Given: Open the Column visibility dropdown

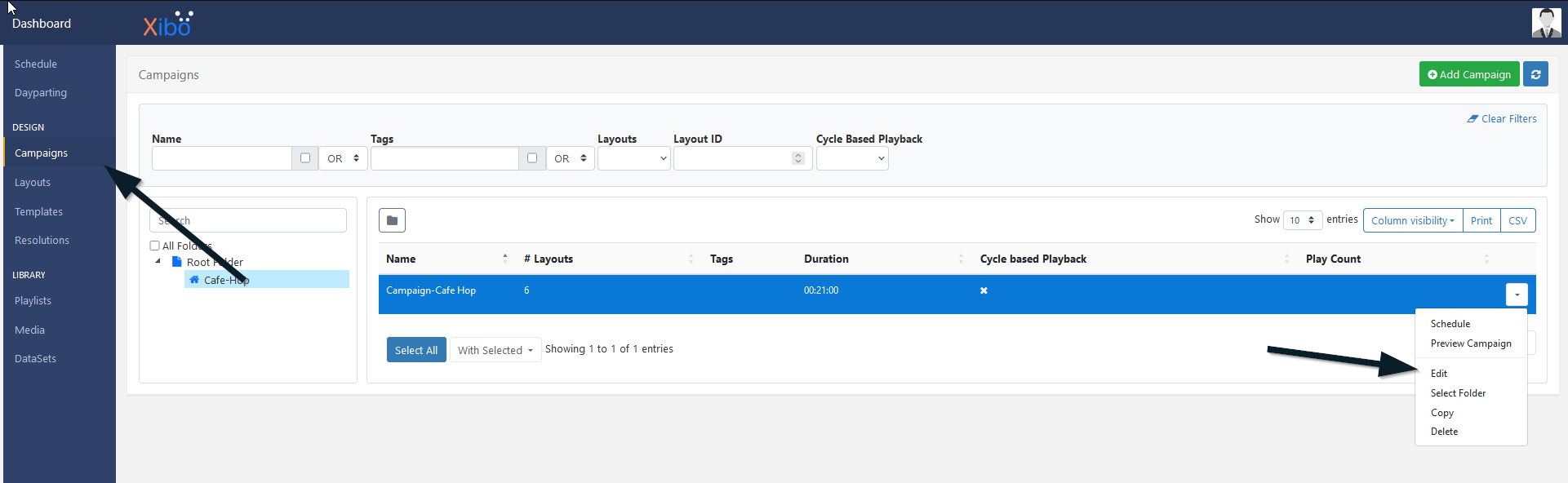Looking at the screenshot, I should pos(1413,220).
